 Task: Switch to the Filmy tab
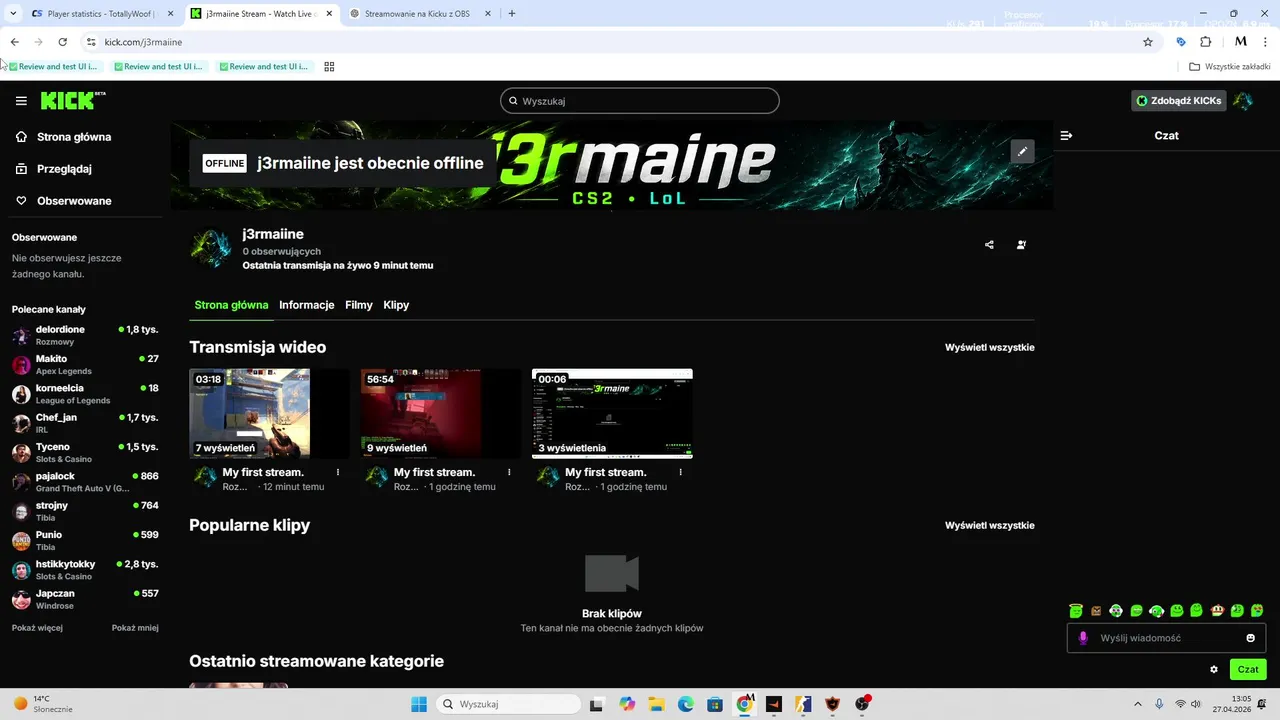(359, 305)
